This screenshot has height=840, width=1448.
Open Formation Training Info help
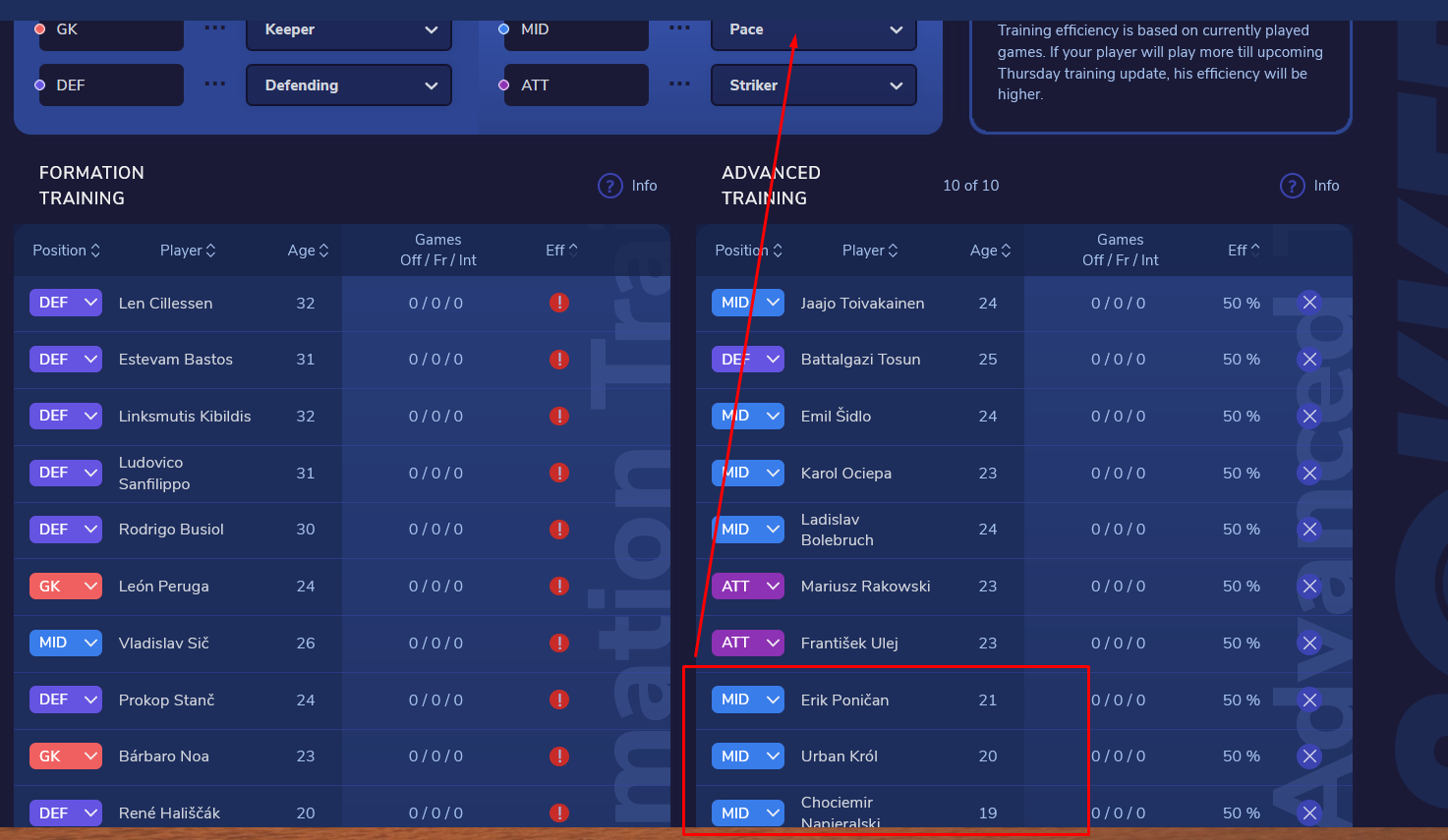point(627,186)
